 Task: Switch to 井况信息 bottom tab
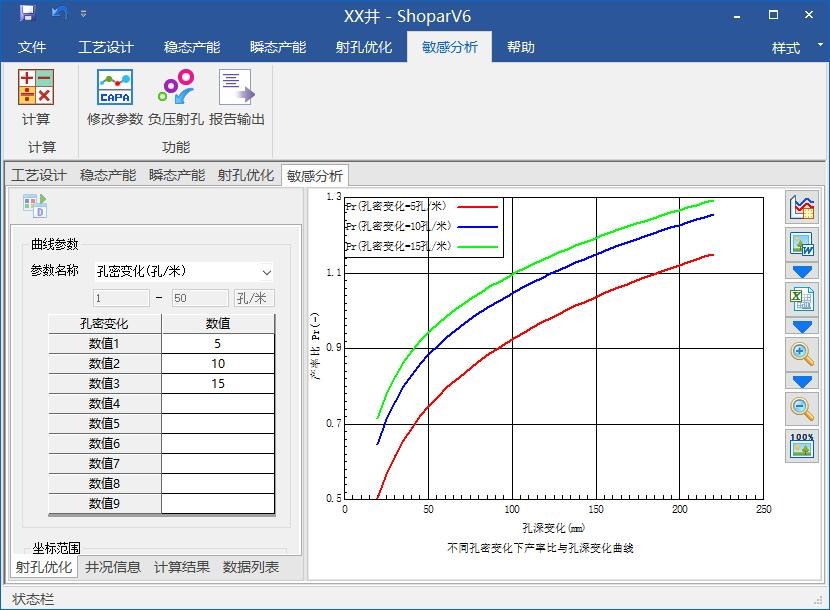(113, 567)
